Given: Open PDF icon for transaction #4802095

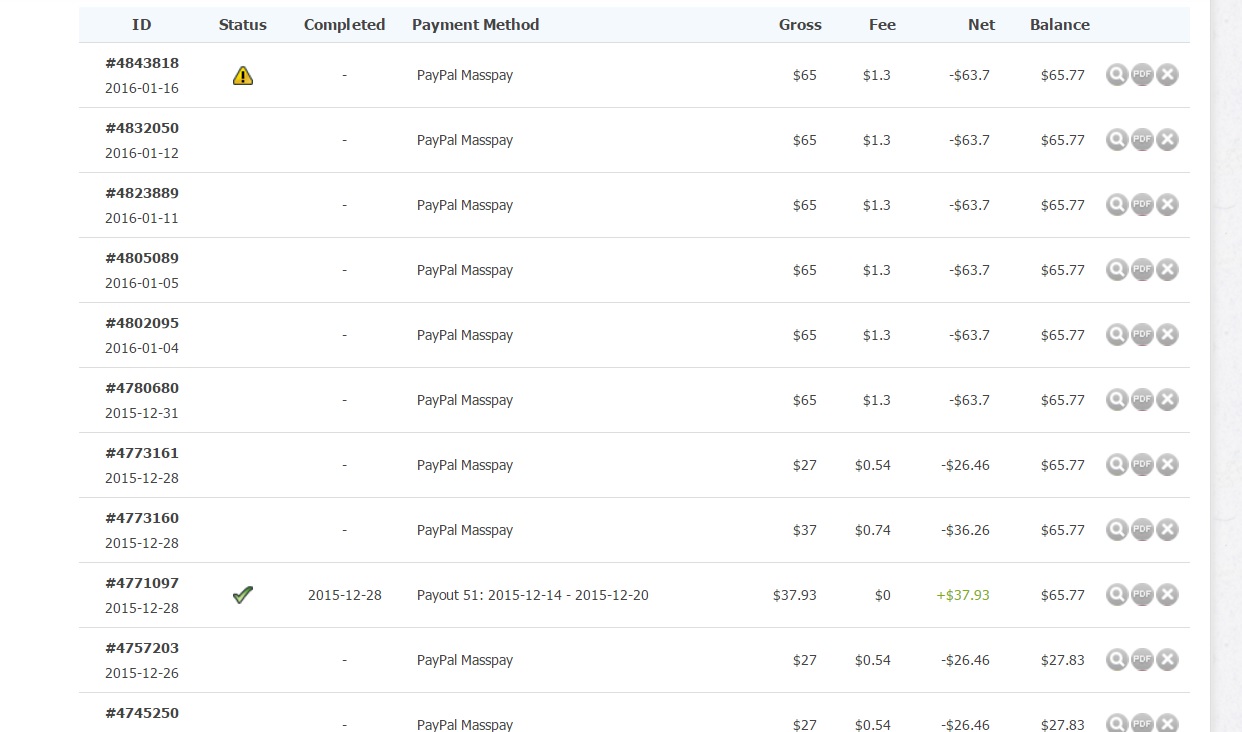Looking at the screenshot, I should pyautogui.click(x=1142, y=335).
